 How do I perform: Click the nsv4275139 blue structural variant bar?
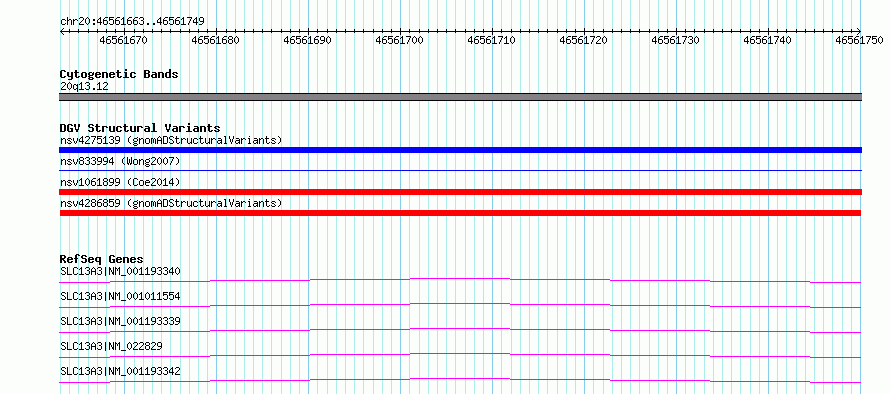tap(460, 150)
